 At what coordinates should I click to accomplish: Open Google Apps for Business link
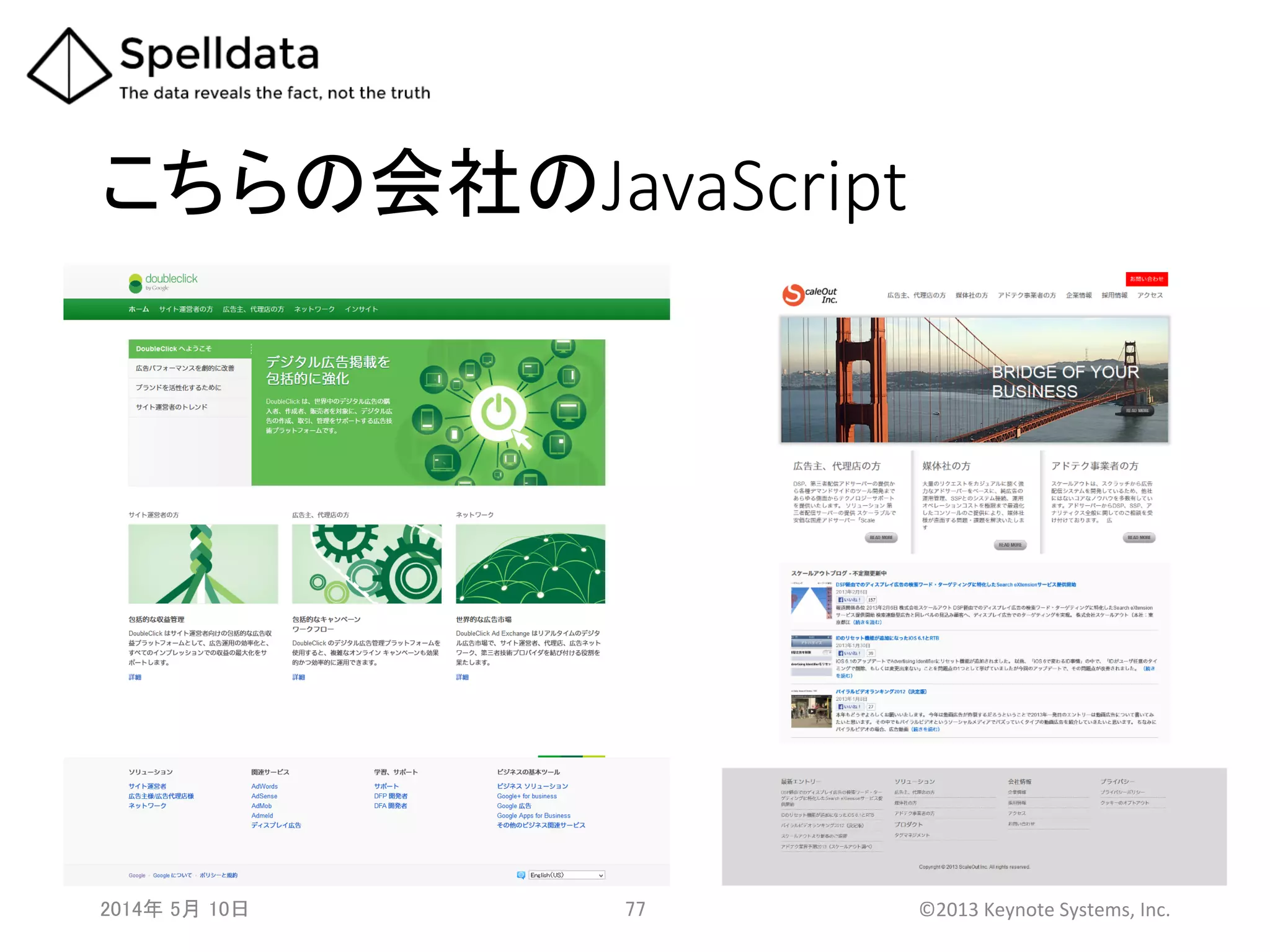point(534,816)
